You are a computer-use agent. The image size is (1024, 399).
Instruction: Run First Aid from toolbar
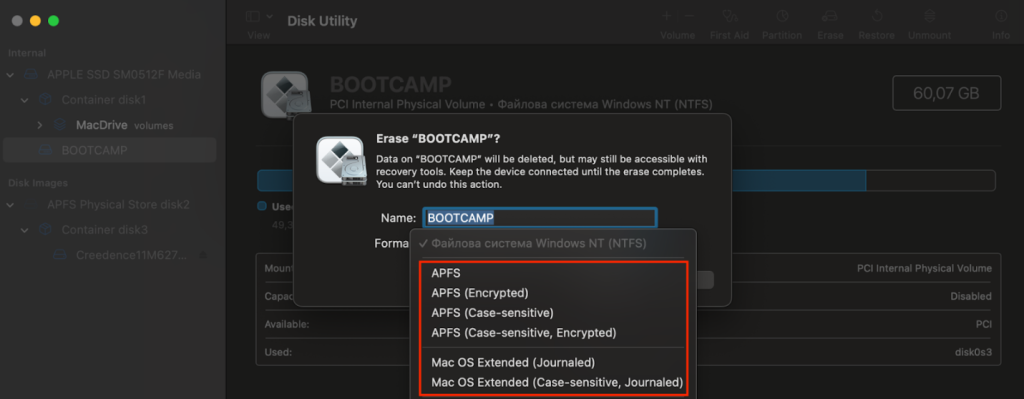729,16
